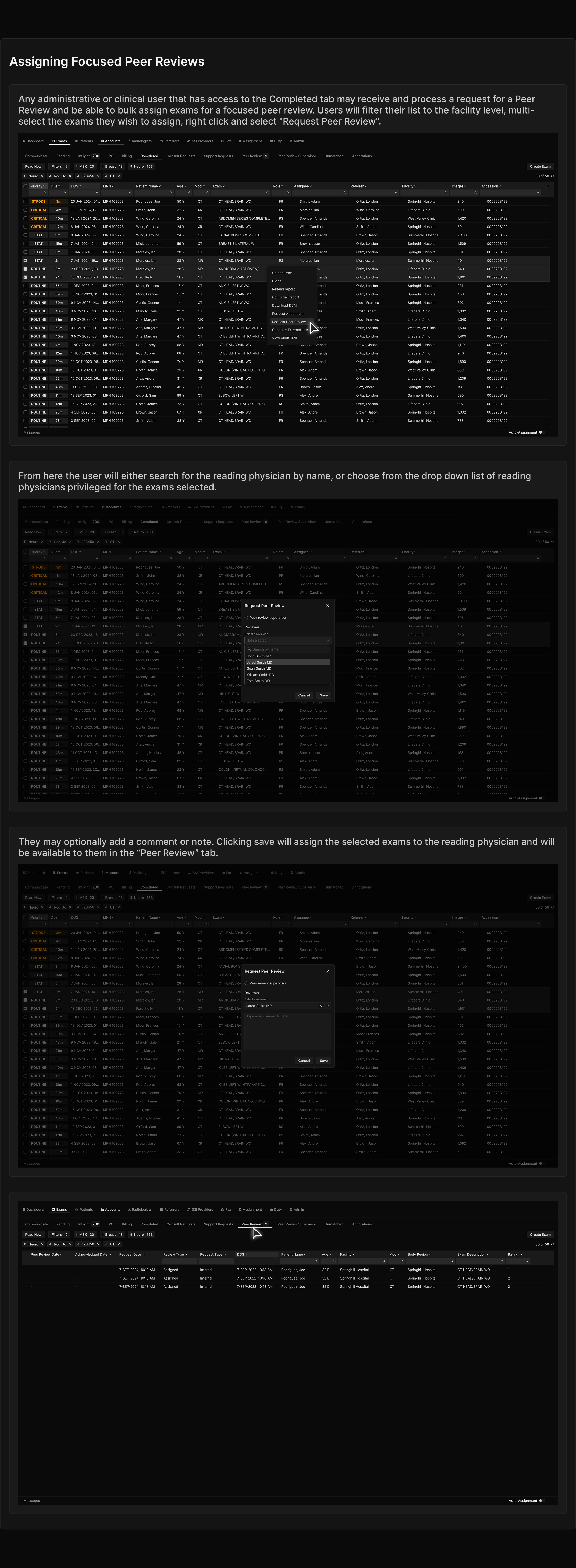
Task: Clear selected reviewer Jared Smith MD
Action: tap(321, 1006)
